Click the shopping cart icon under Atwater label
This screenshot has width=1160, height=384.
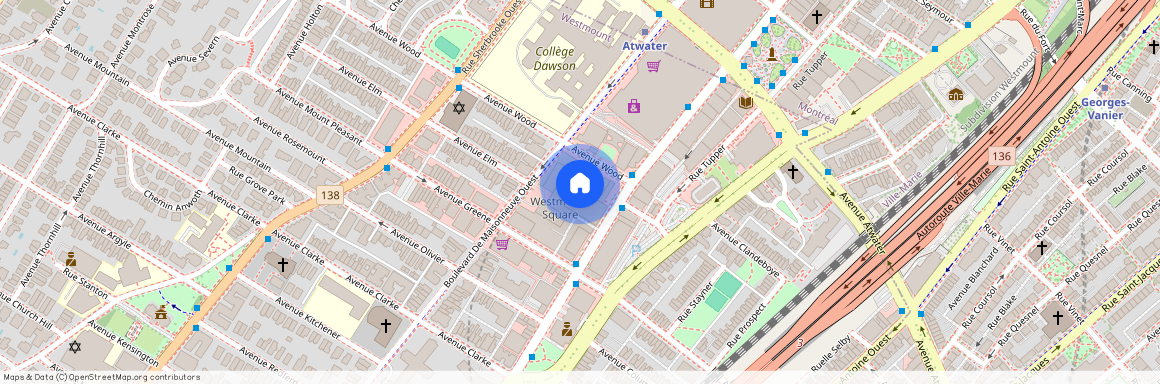(x=653, y=67)
